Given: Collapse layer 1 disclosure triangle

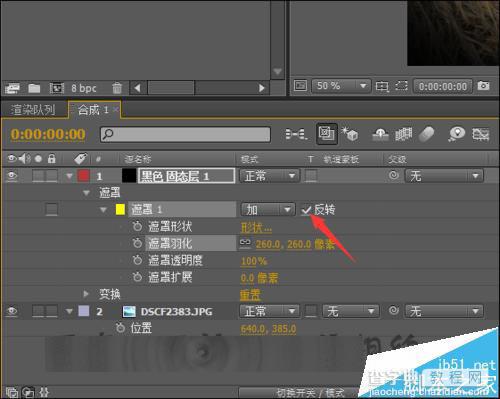Looking at the screenshot, I should 69,176.
